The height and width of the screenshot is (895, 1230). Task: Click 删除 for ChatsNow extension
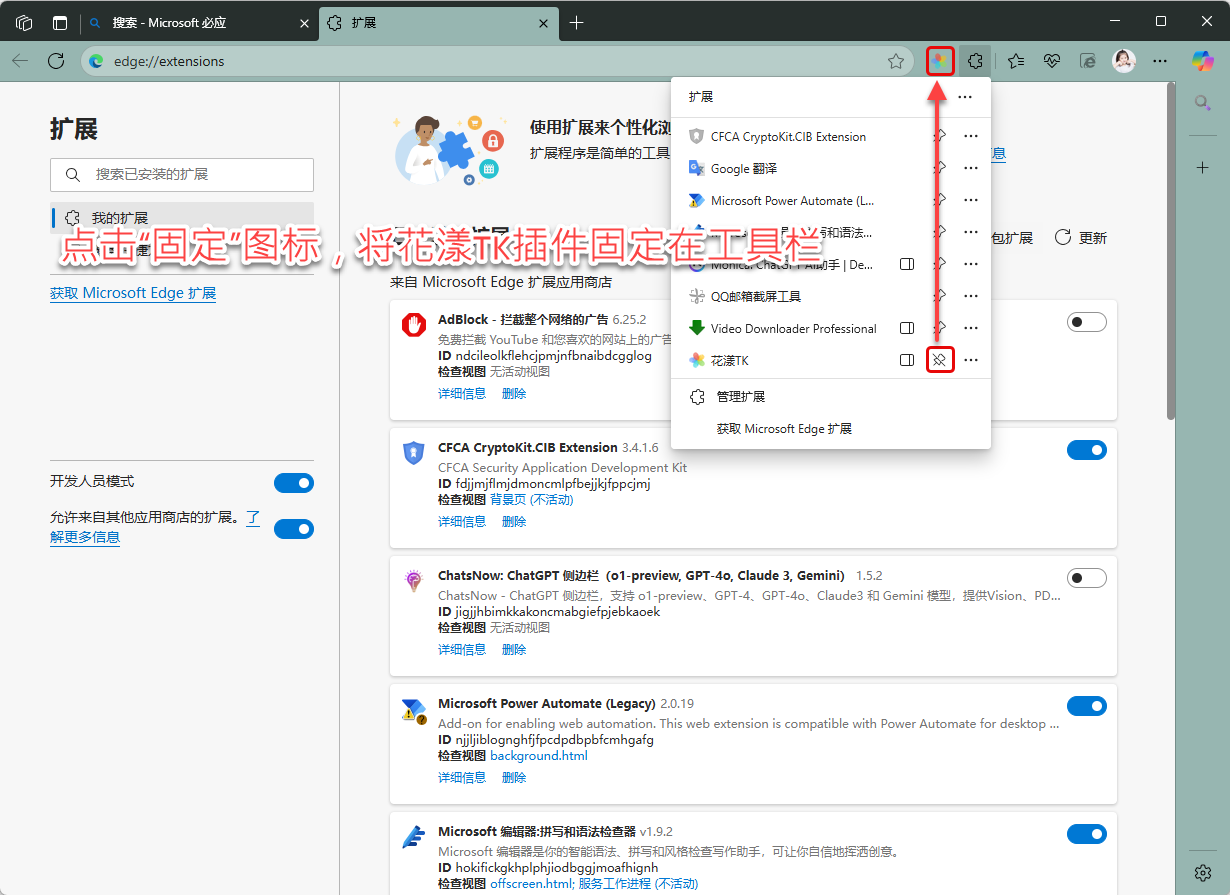(514, 649)
